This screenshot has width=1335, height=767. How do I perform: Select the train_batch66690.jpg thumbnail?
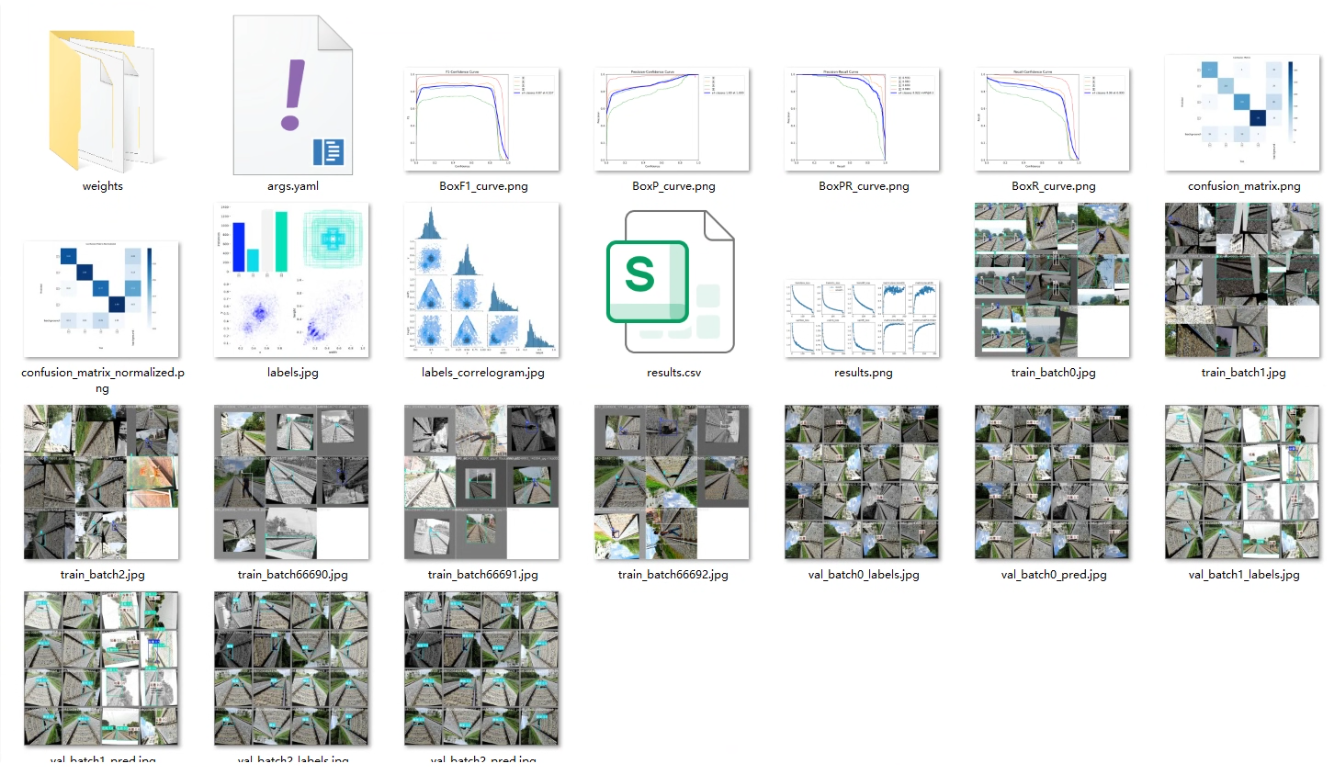[x=292, y=482]
